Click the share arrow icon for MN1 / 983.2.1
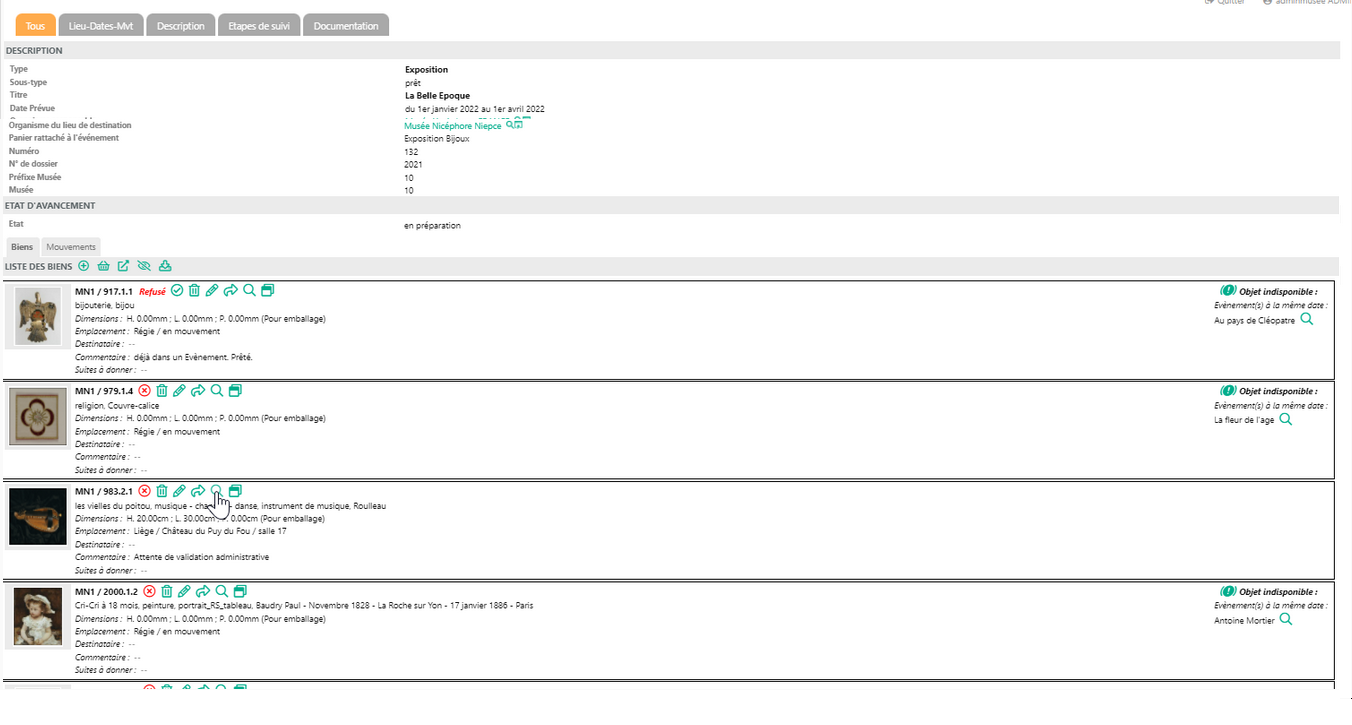Screen dimensions: 1352x725 [198, 491]
